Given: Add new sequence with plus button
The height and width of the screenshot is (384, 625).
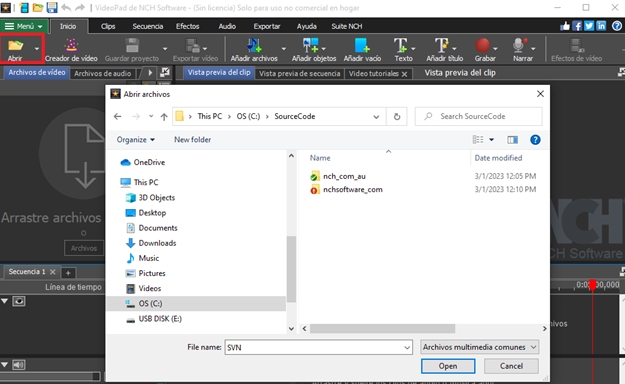Looking at the screenshot, I should coord(68,273).
